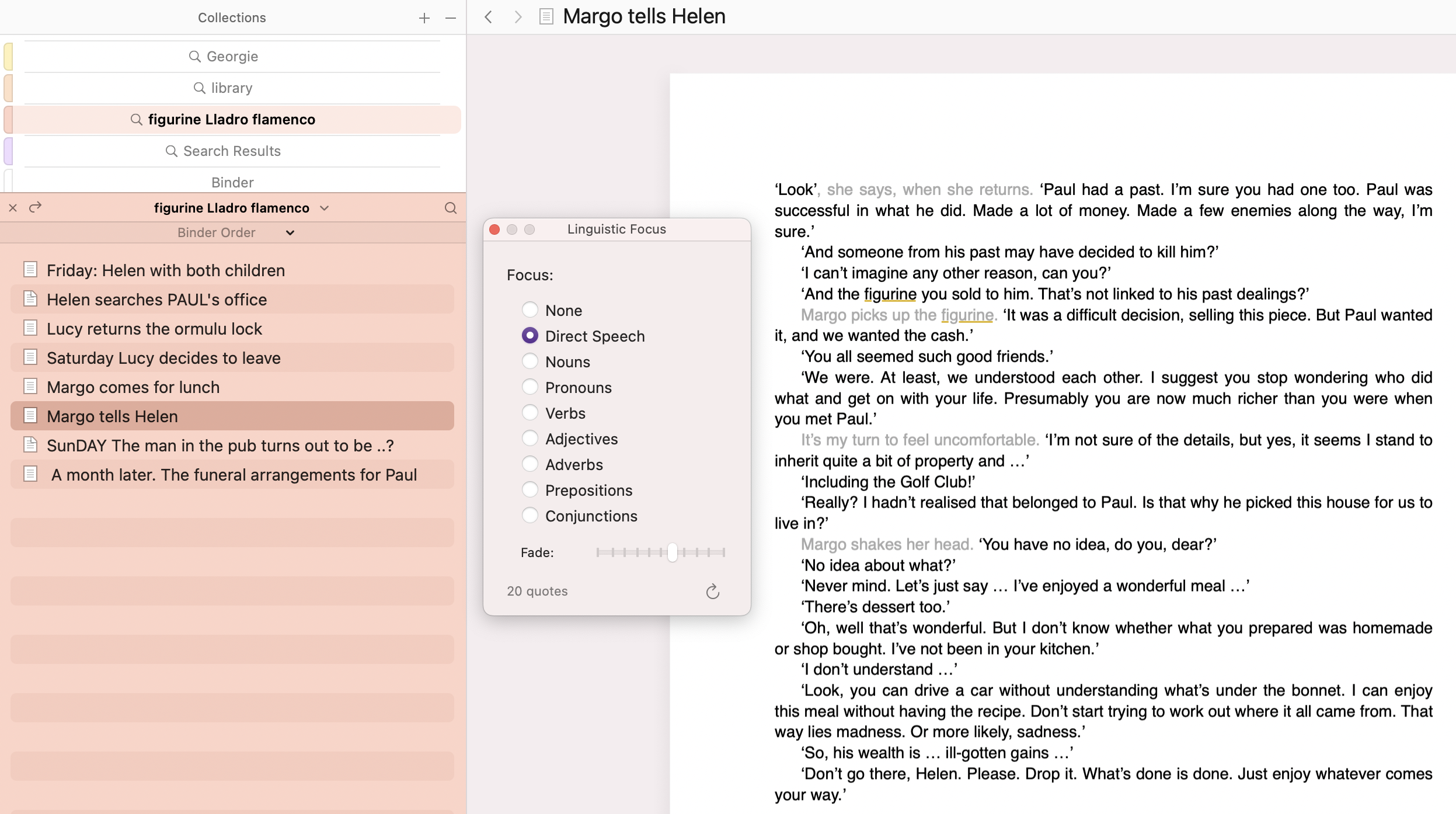Adjust the Fade slider handle
This screenshot has width=1456, height=814.
[672, 552]
